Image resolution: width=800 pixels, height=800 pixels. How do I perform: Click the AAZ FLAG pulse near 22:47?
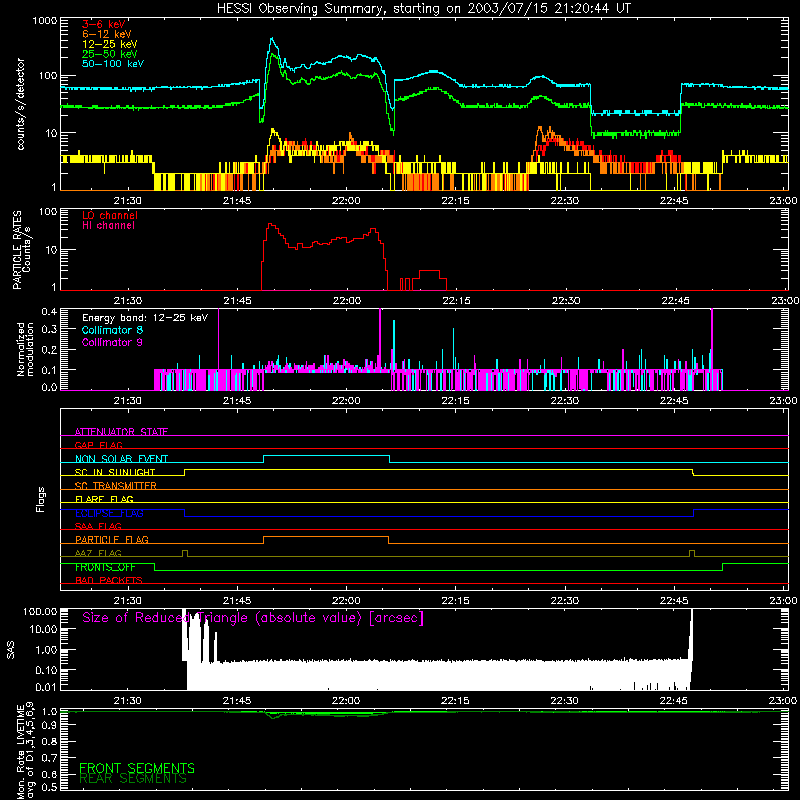click(x=692, y=553)
